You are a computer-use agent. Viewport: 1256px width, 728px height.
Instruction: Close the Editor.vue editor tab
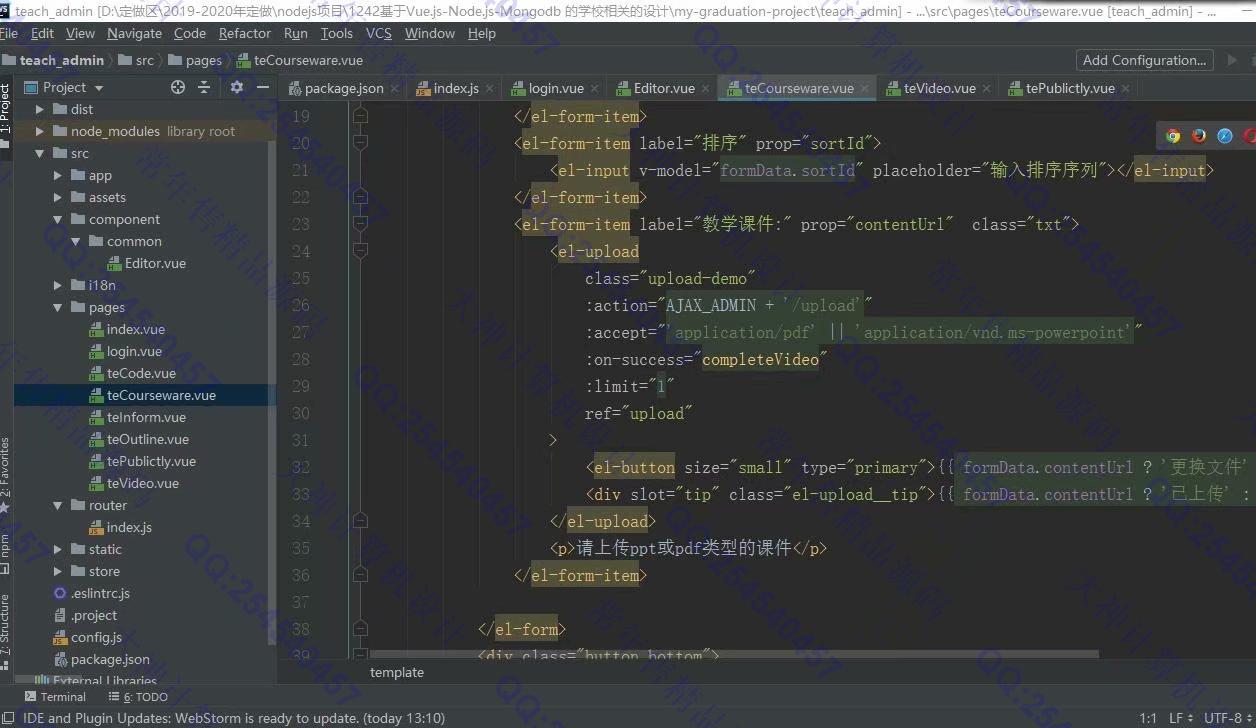(x=706, y=88)
